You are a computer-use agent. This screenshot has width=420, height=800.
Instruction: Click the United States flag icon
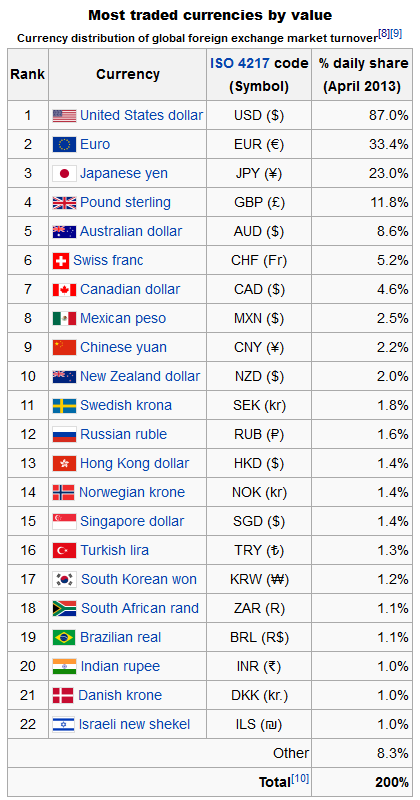(64, 116)
